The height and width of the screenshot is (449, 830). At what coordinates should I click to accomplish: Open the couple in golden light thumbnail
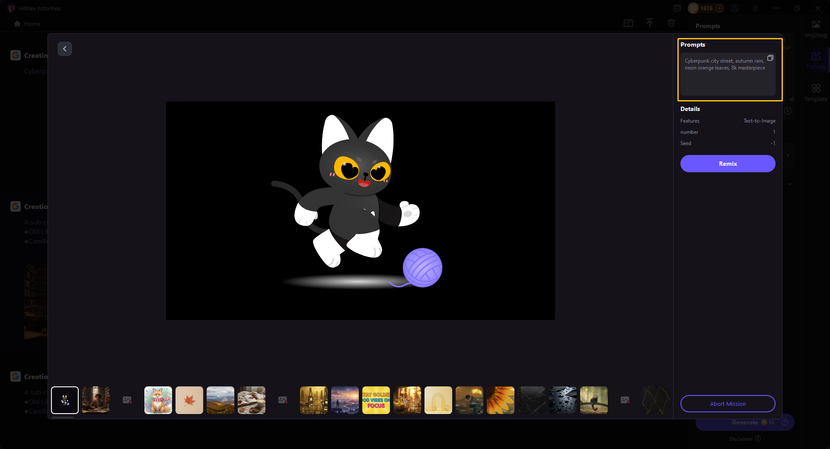click(470, 400)
